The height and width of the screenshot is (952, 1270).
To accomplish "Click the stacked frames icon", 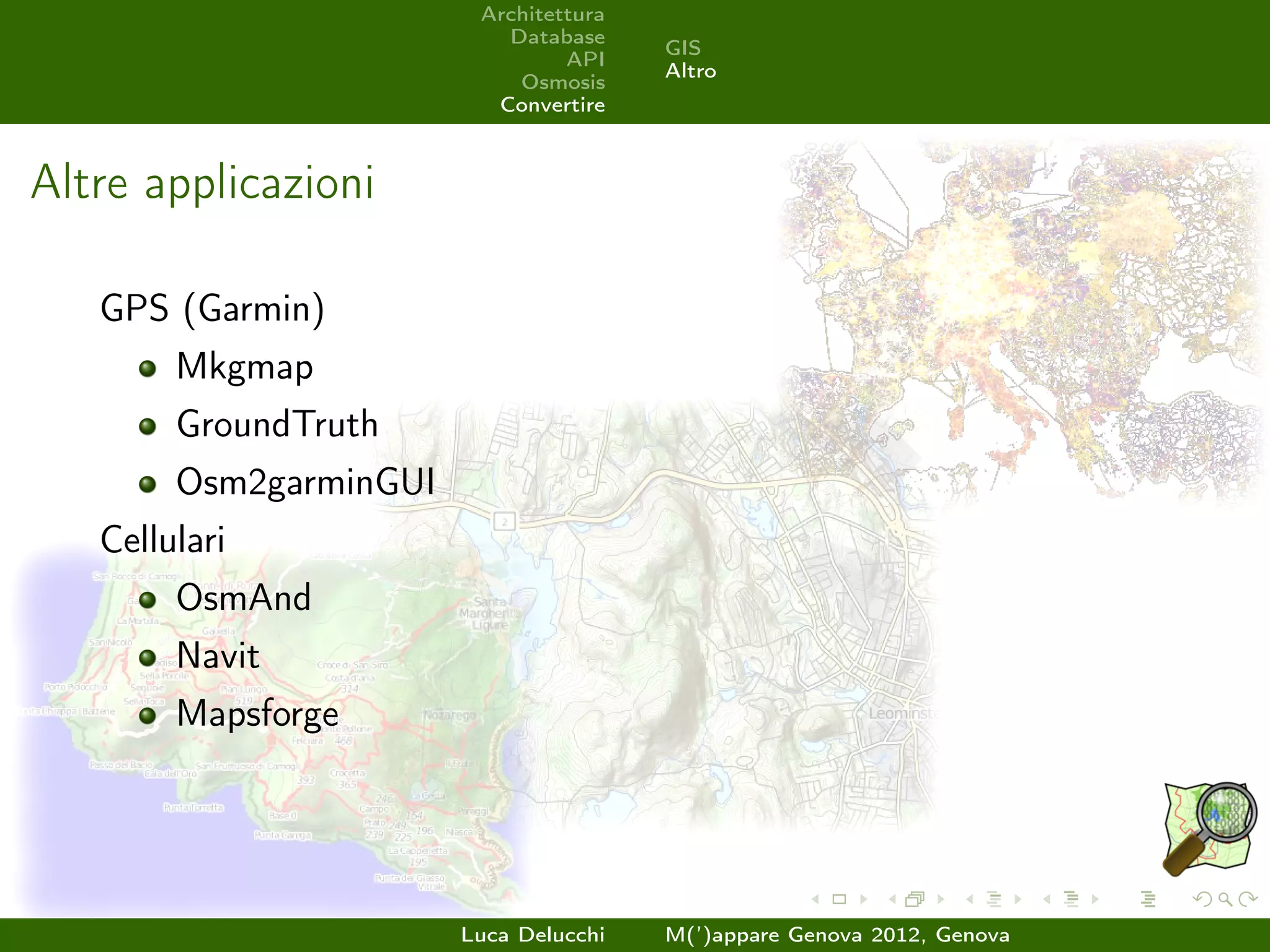I will tap(915, 899).
